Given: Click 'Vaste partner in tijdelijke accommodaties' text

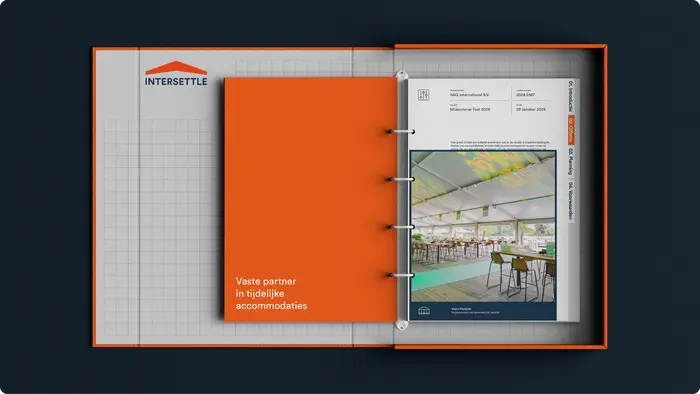Looking at the screenshot, I should (271, 294).
